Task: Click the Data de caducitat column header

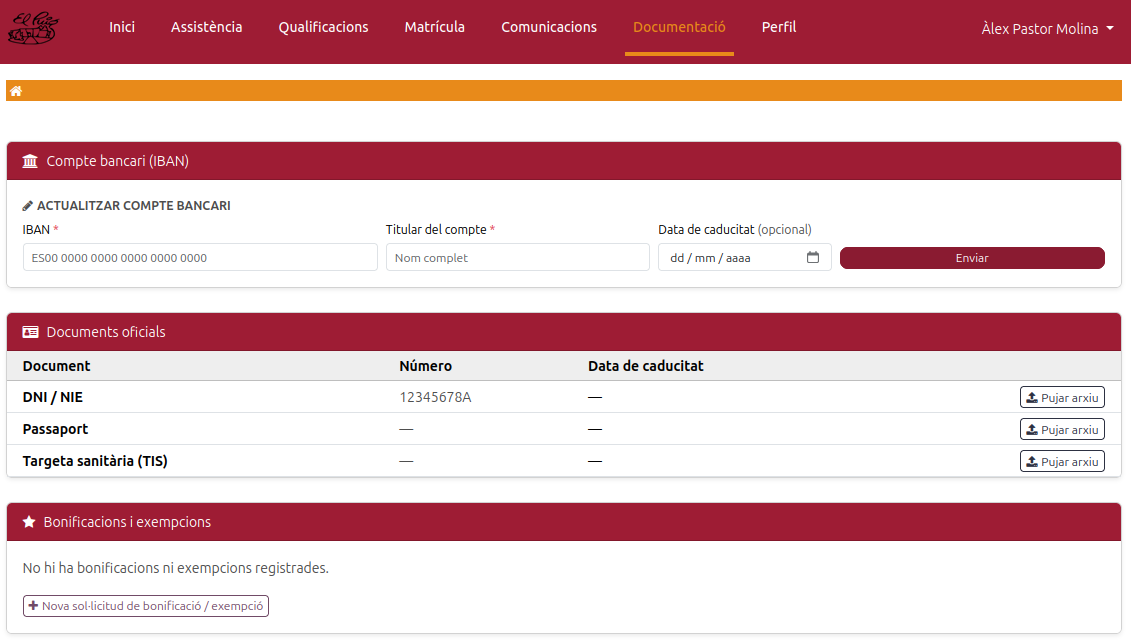Action: point(646,366)
